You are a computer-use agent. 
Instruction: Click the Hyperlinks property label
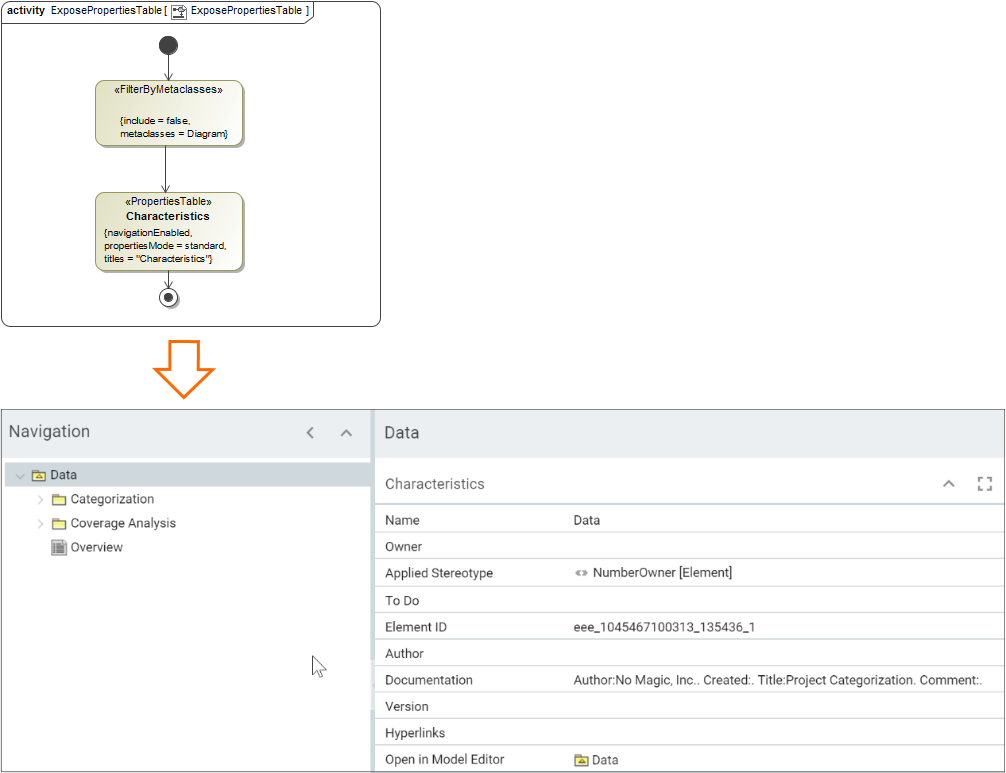415,733
